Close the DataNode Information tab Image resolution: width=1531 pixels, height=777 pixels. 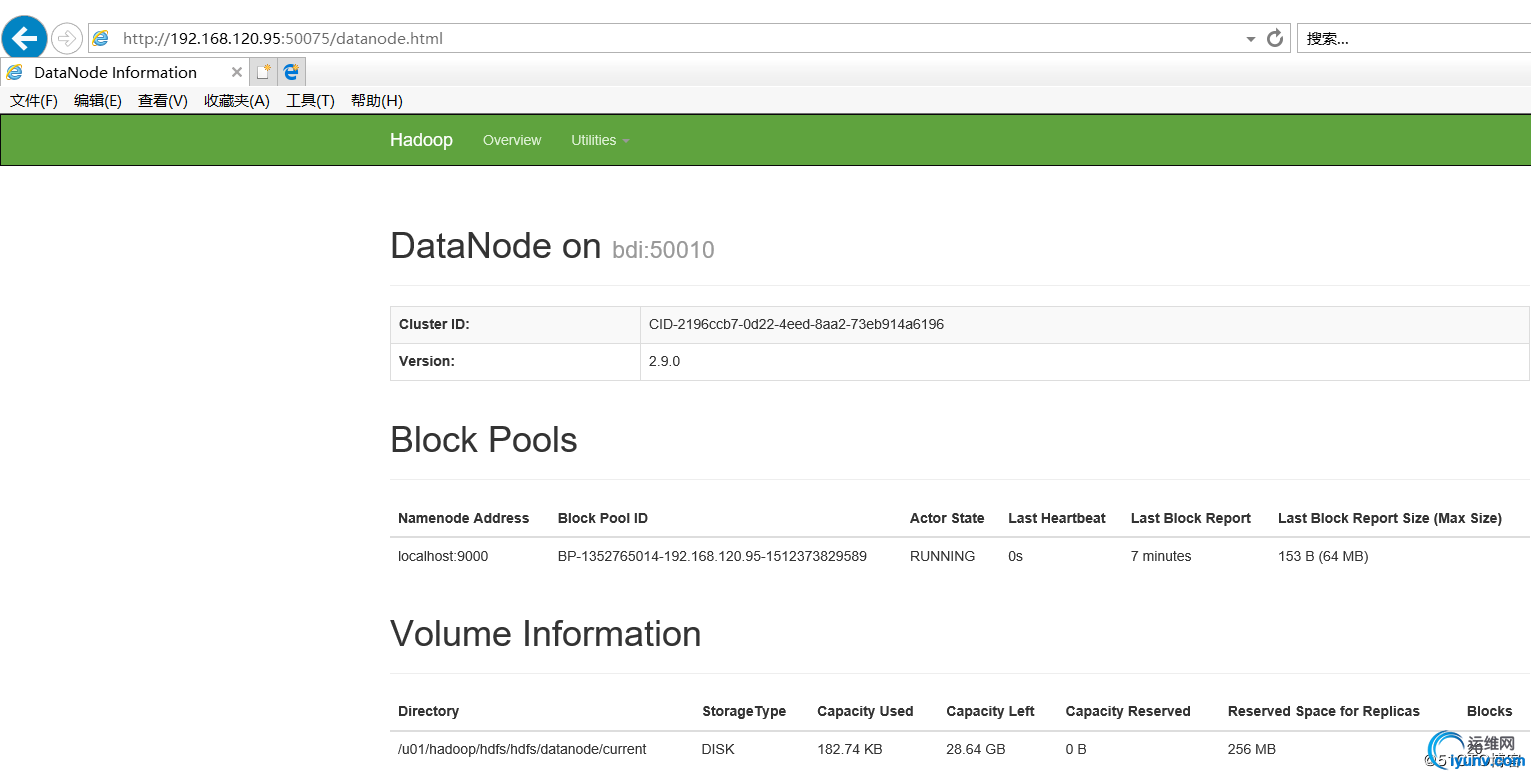coord(237,72)
